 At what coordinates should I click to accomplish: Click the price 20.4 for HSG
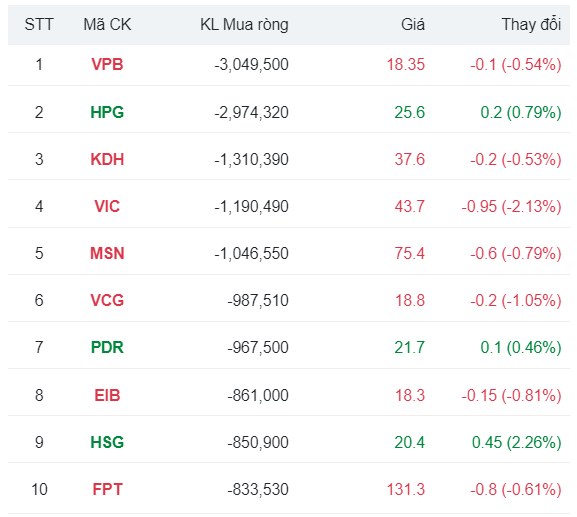(x=410, y=442)
